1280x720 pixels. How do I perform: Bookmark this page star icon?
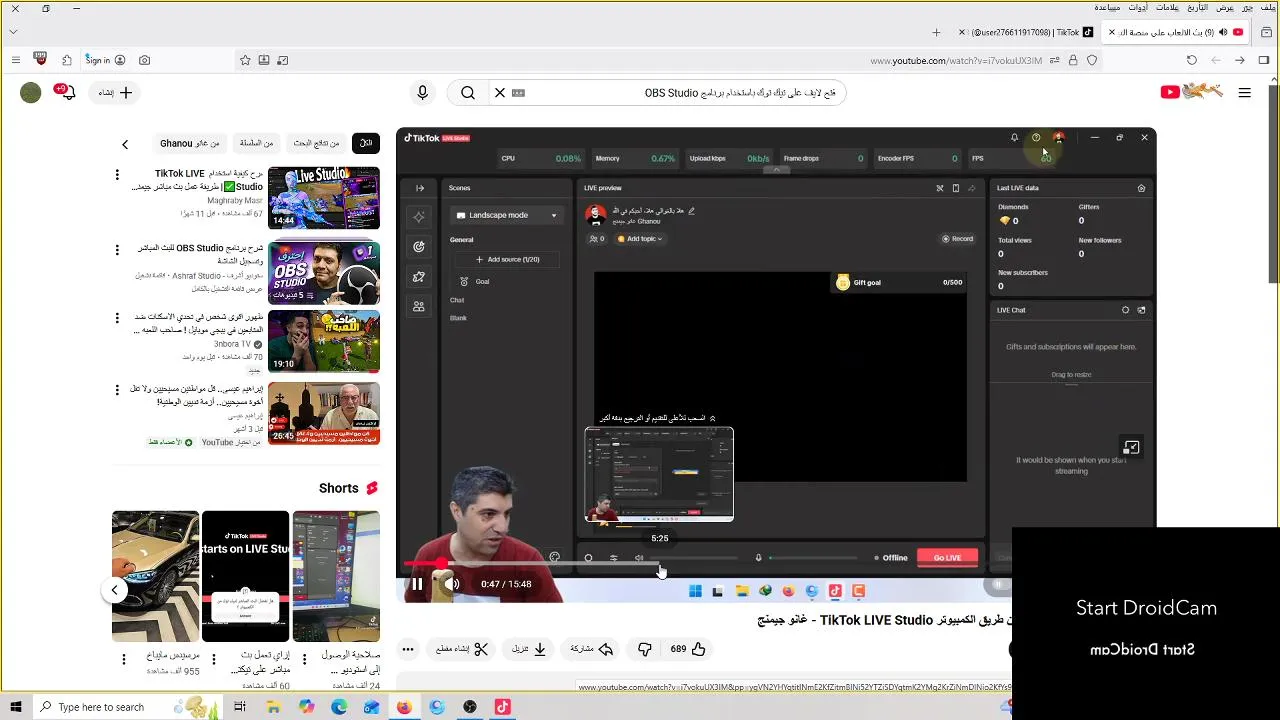[245, 60]
